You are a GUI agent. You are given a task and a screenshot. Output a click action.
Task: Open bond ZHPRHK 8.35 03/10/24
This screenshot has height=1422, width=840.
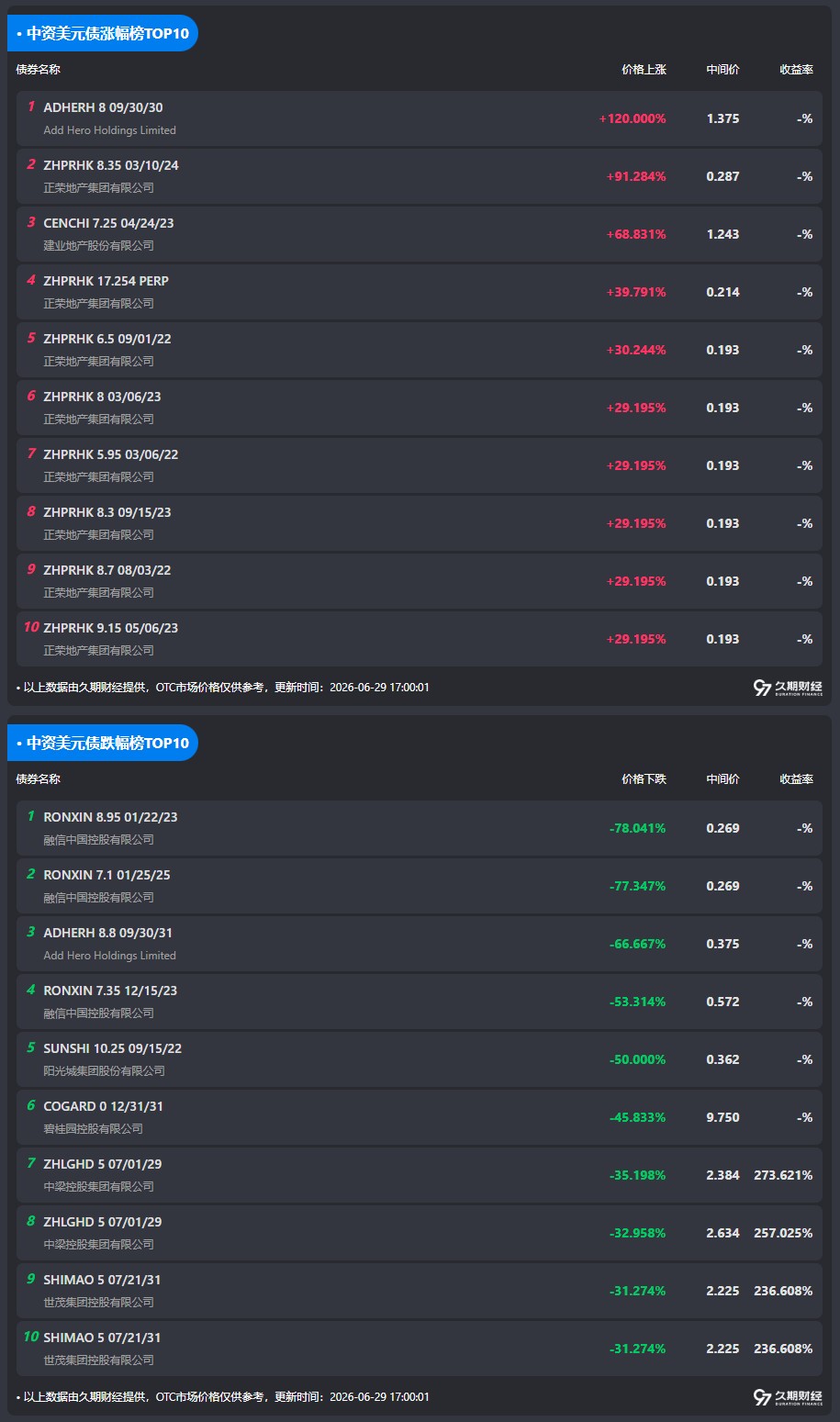coord(111,165)
